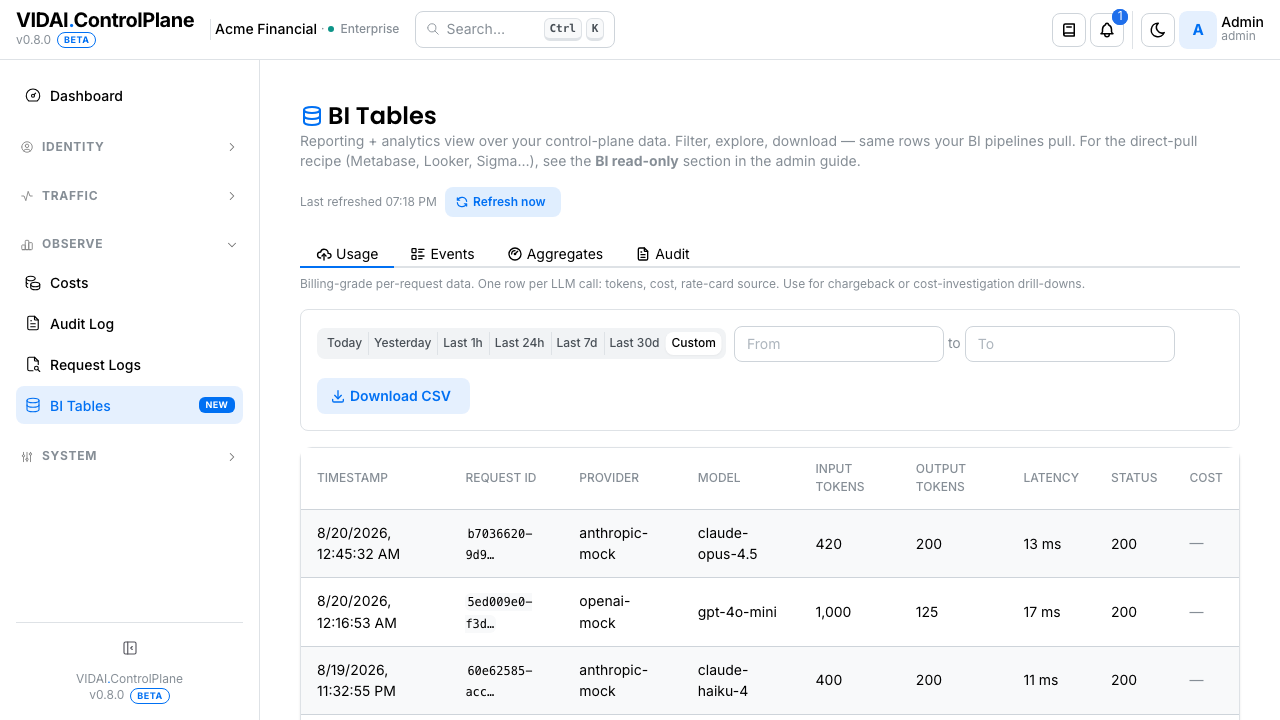Click the VIDAI.ControlPlane logo title
This screenshot has height=720, width=1280.
point(105,20)
